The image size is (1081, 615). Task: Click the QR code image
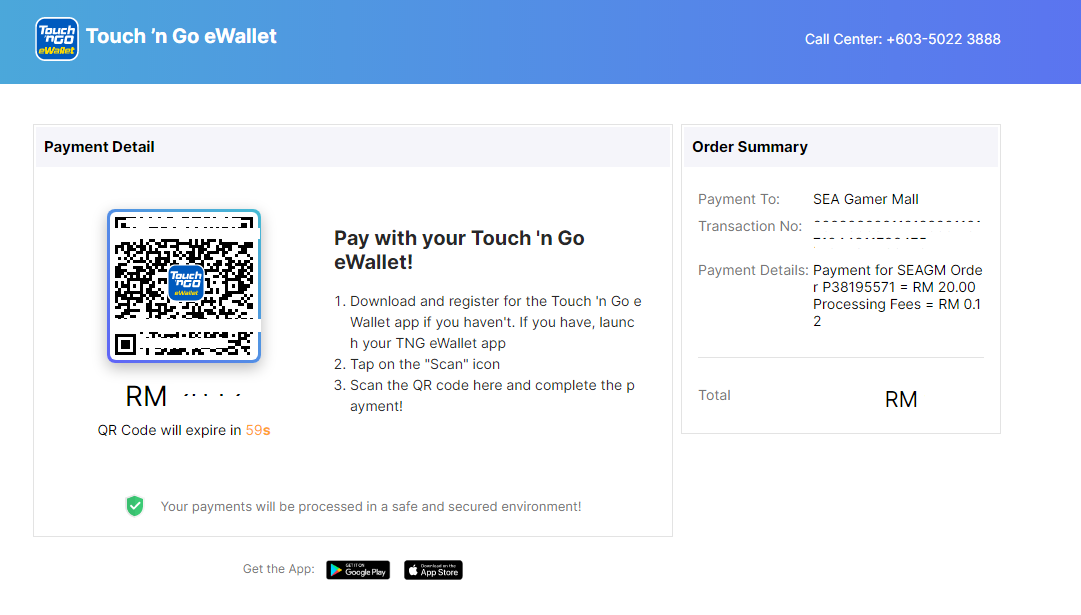pos(184,285)
